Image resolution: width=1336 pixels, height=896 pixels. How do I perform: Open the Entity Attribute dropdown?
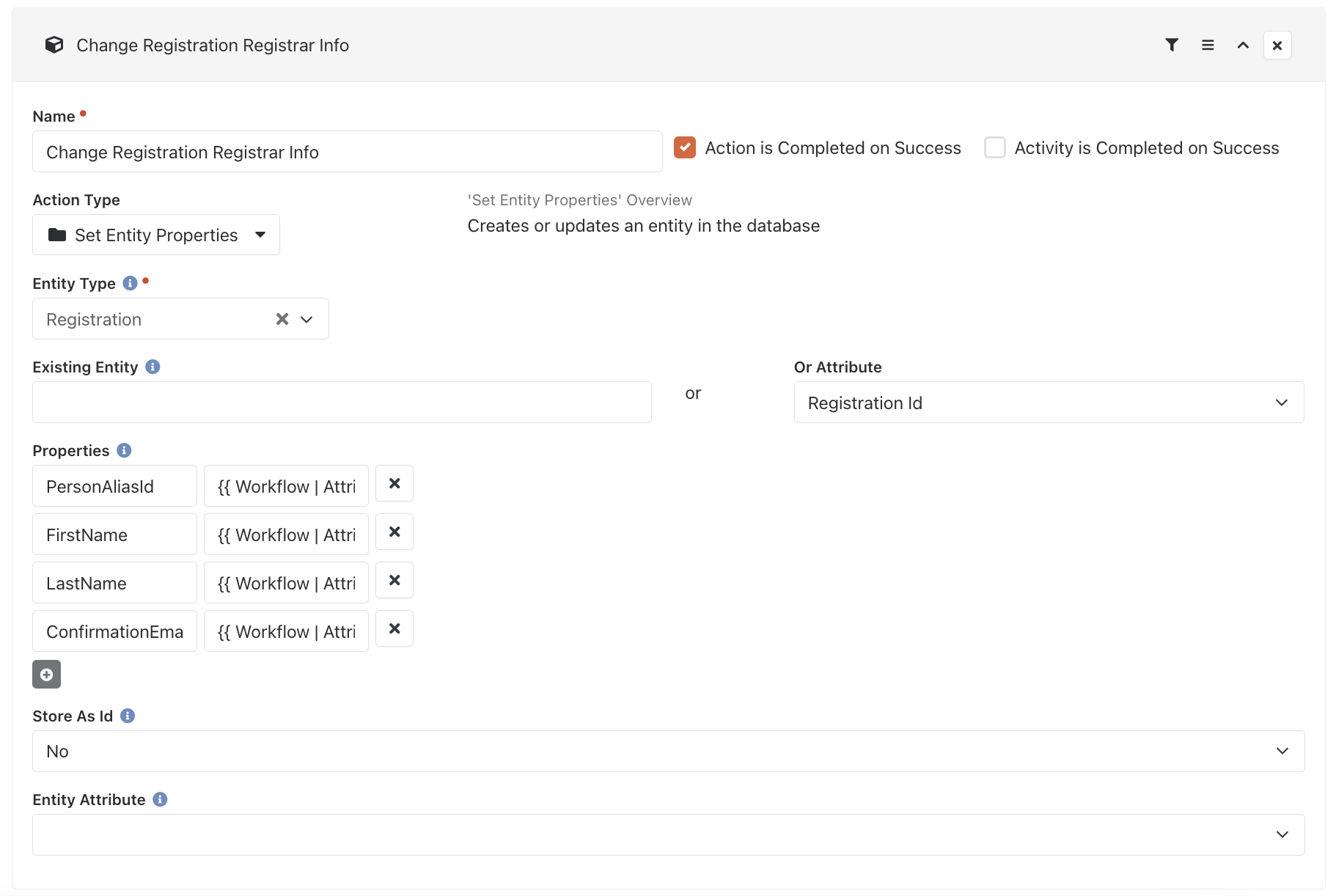coord(668,834)
